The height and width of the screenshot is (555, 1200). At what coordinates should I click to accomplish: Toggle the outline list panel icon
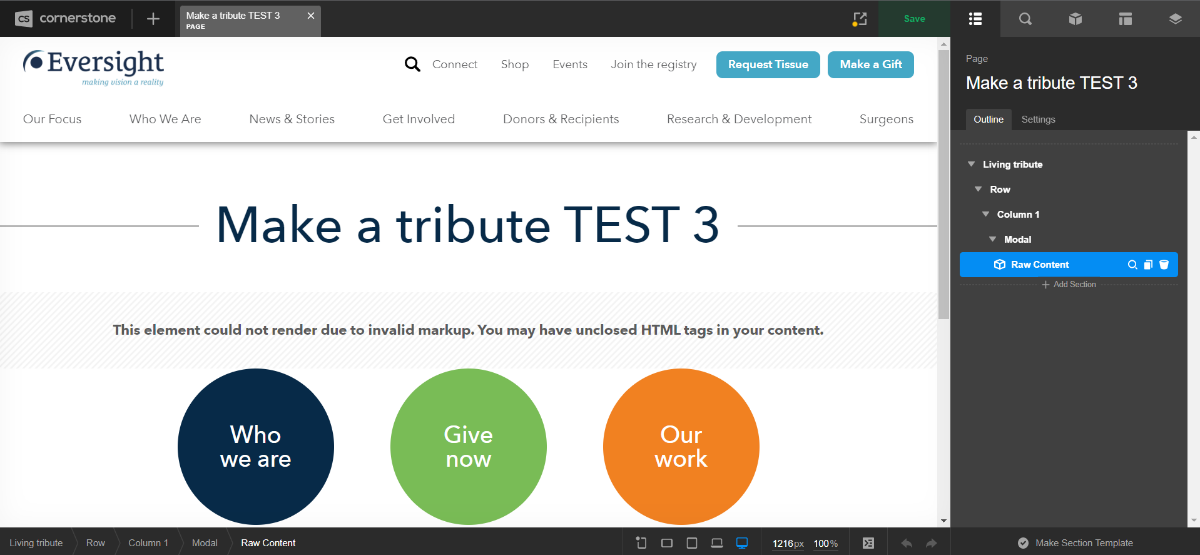pyautogui.click(x=976, y=18)
